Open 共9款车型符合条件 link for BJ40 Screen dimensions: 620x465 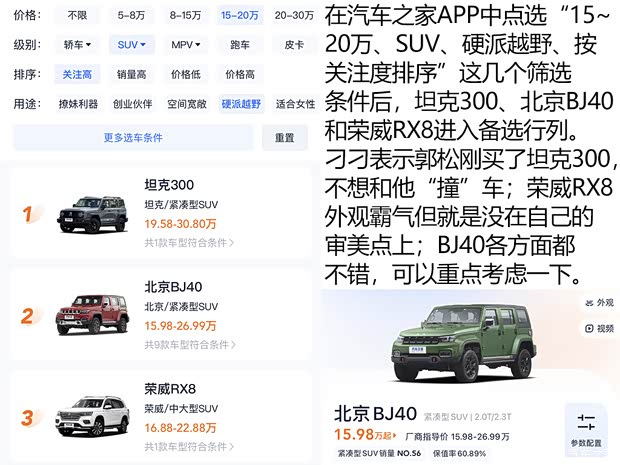click(190, 345)
